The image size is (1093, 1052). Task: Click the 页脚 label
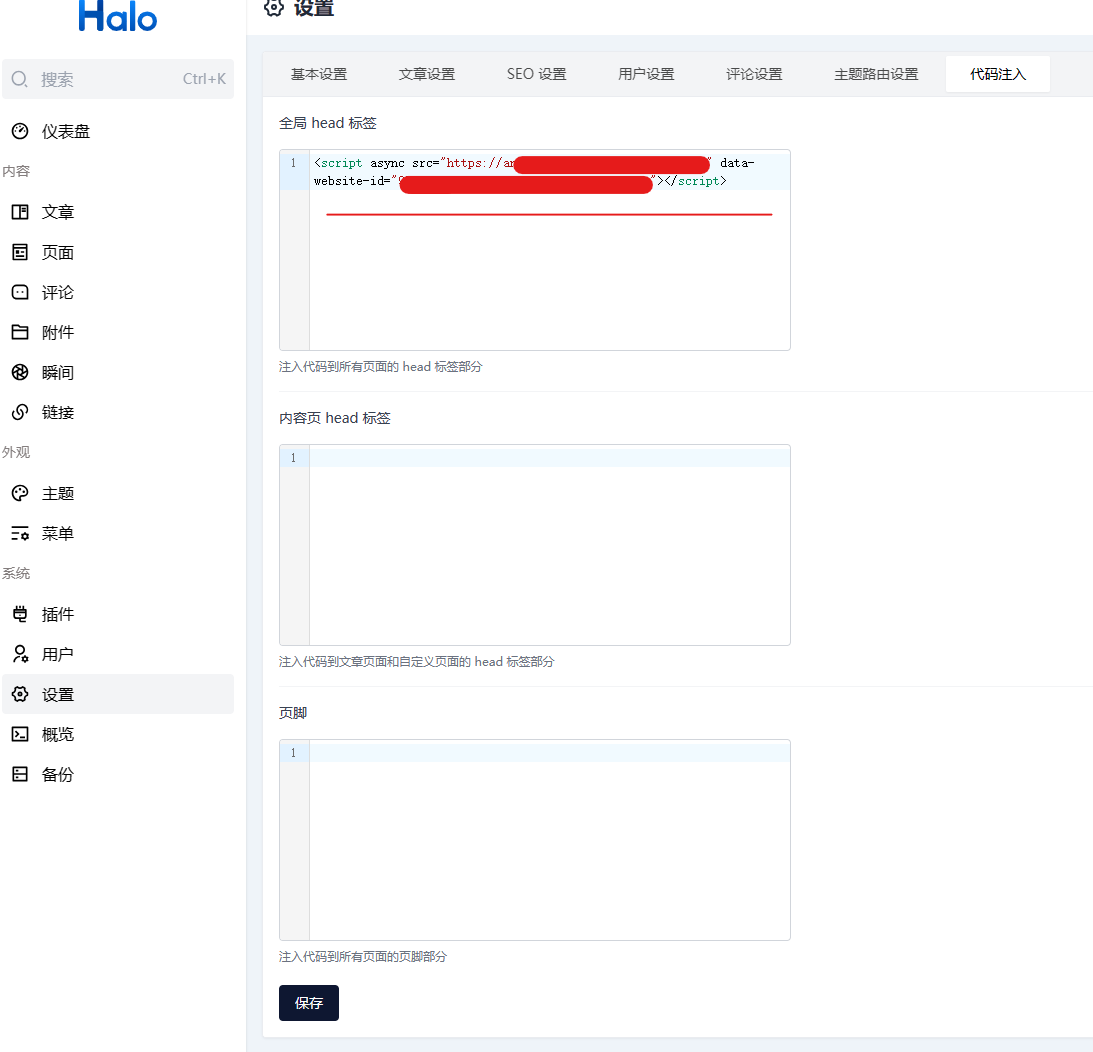click(293, 713)
